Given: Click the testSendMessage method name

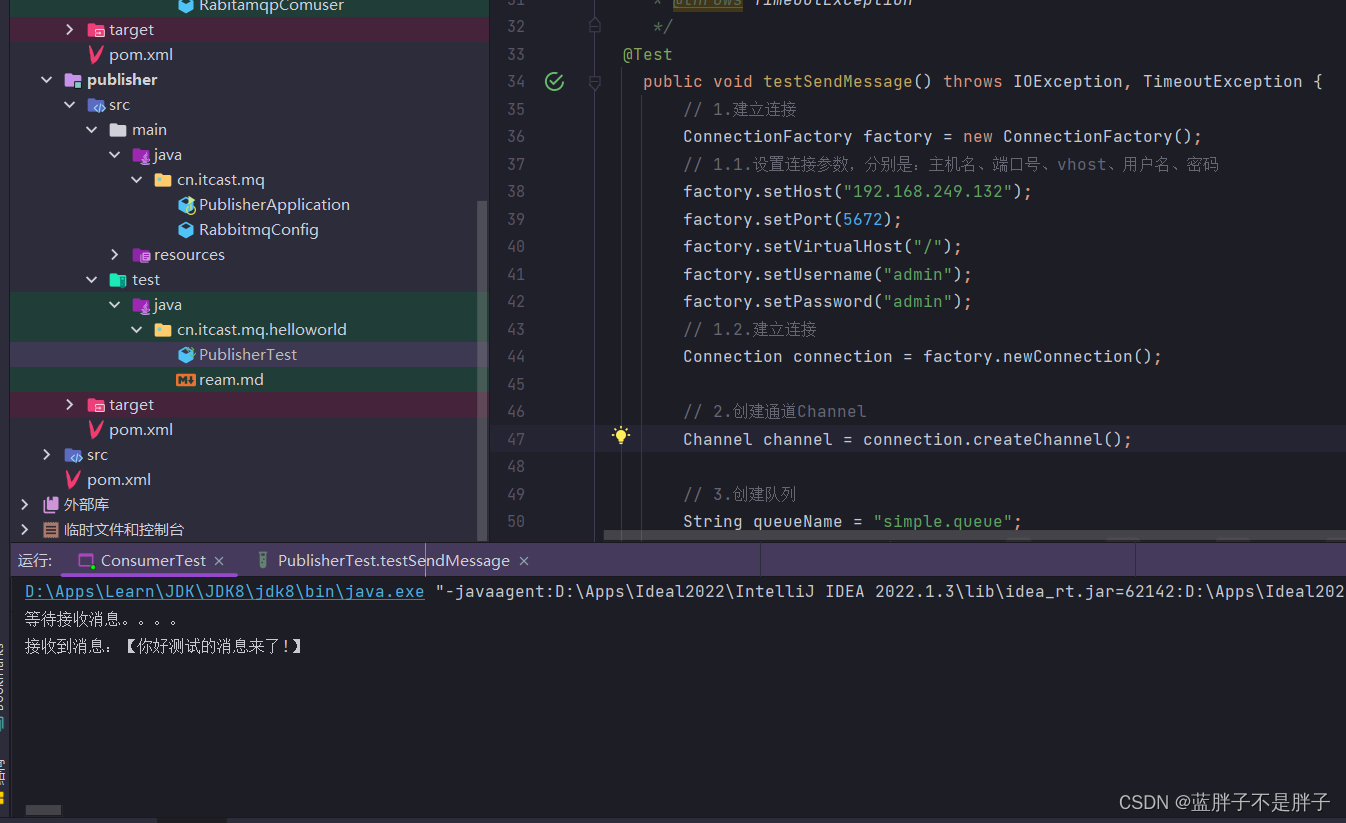Looking at the screenshot, I should pyautogui.click(x=838, y=82).
